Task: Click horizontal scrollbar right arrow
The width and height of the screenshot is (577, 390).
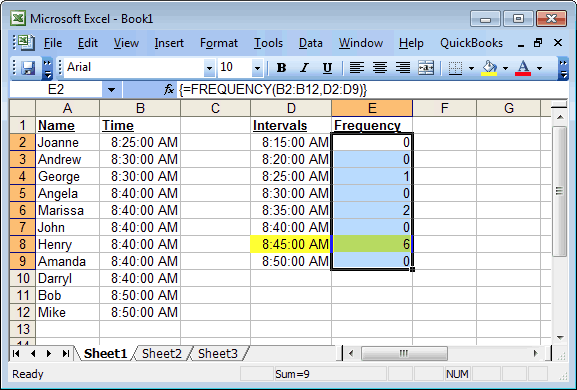Action: pyautogui.click(x=536, y=354)
